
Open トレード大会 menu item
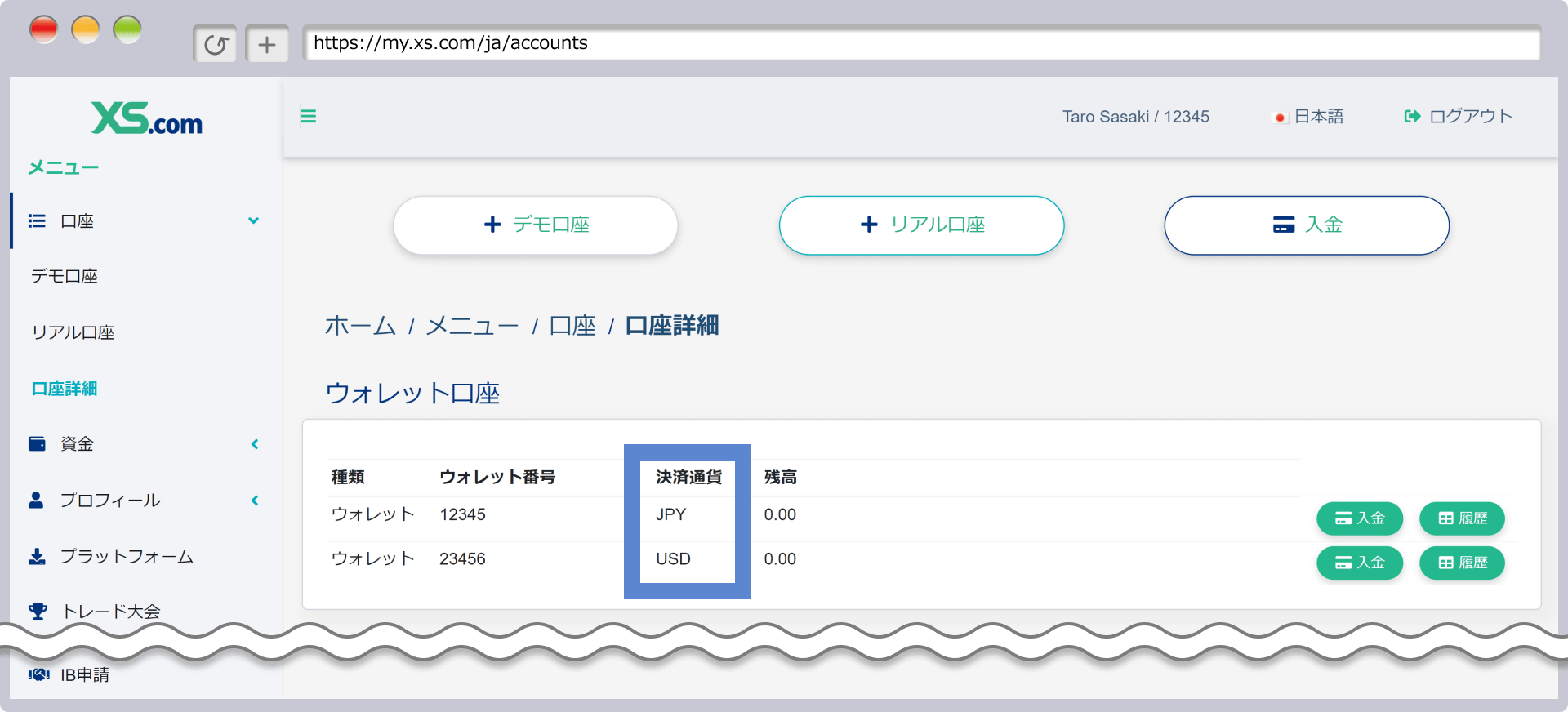click(111, 611)
